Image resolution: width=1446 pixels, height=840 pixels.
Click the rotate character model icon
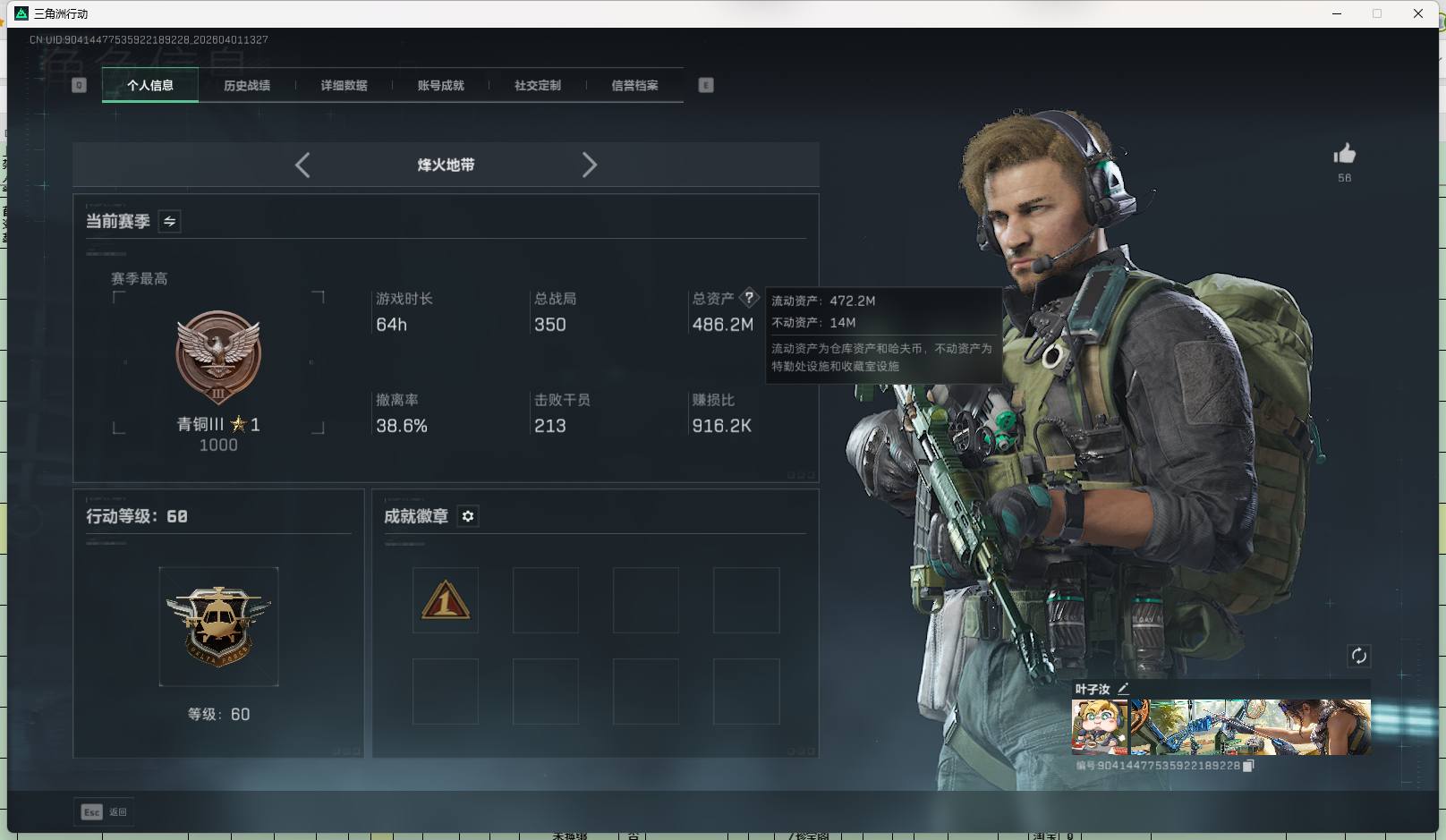click(x=1358, y=656)
